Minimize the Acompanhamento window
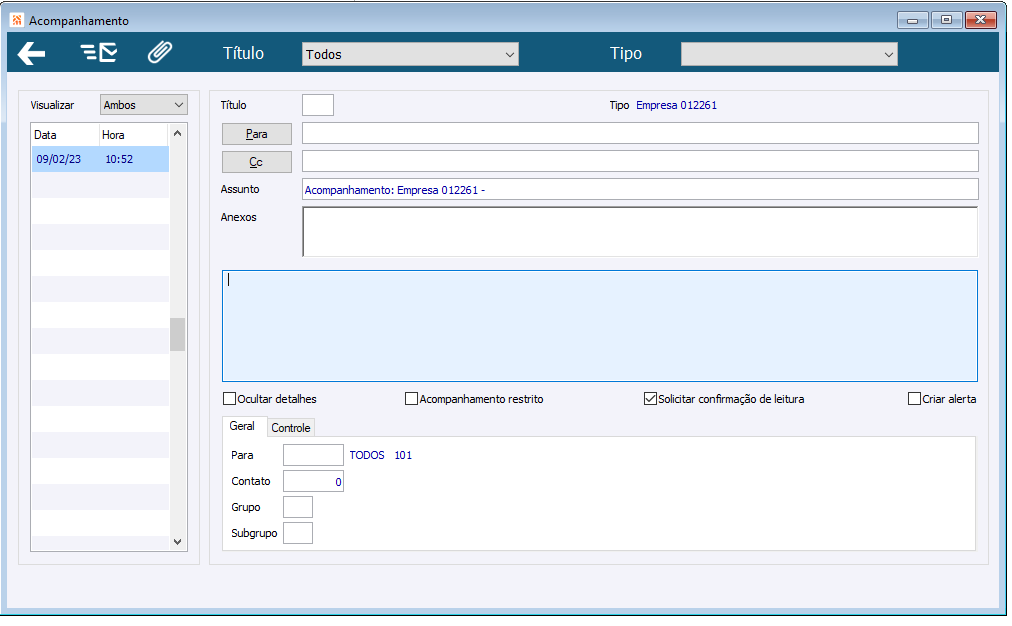 913,20
